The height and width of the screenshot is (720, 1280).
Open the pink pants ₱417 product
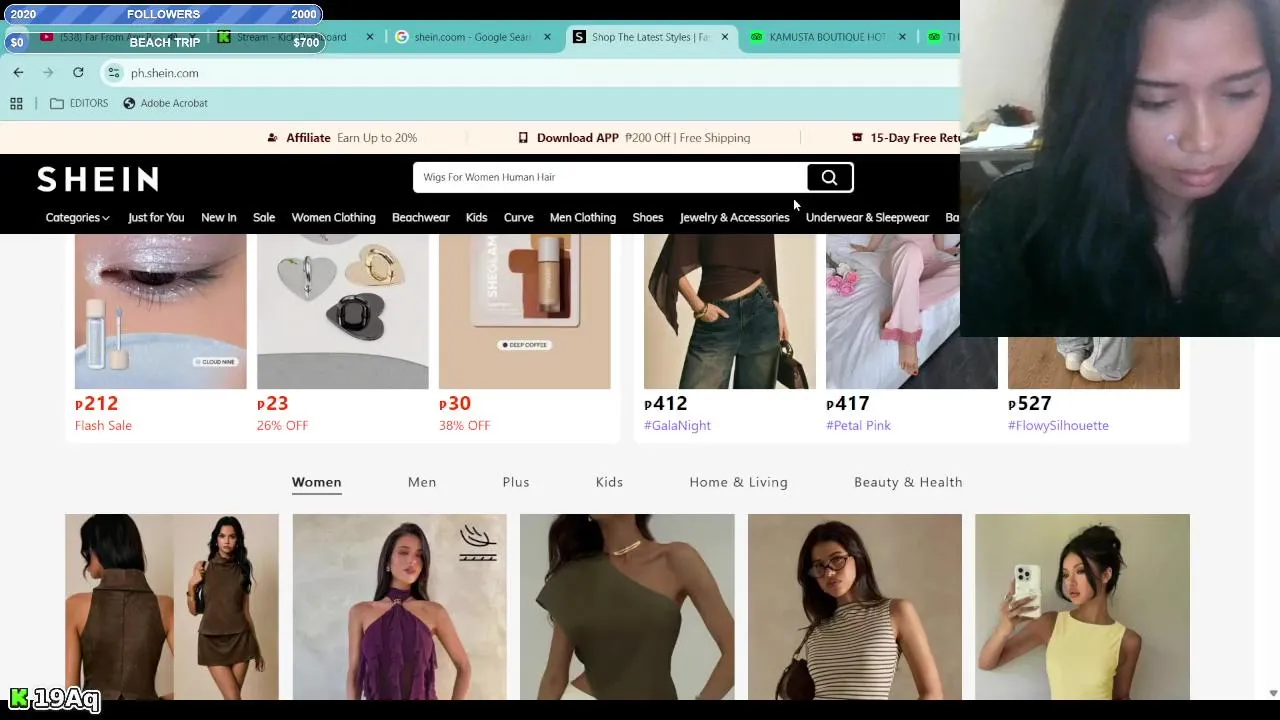(x=911, y=311)
